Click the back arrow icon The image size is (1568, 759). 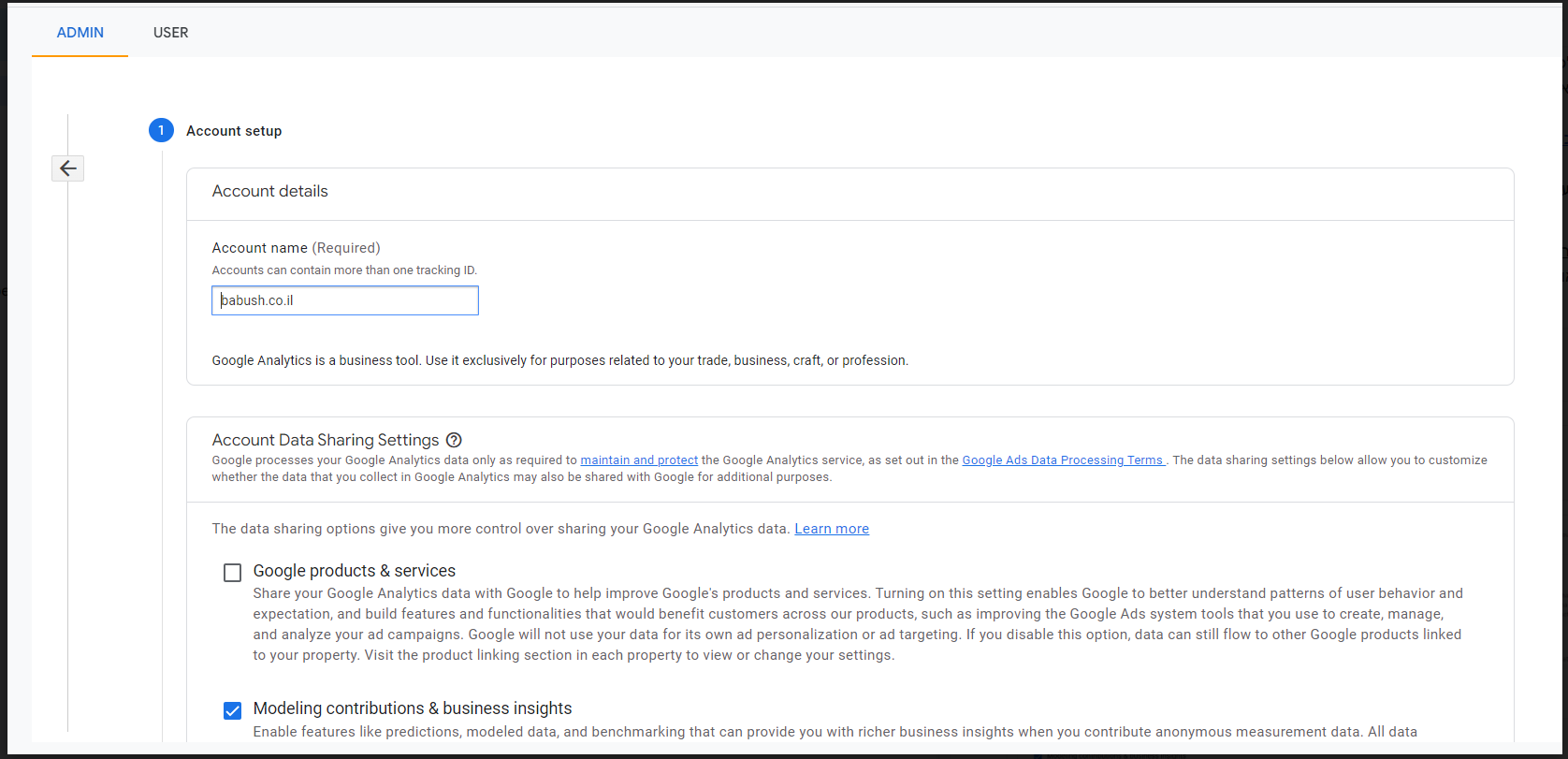tap(67, 168)
